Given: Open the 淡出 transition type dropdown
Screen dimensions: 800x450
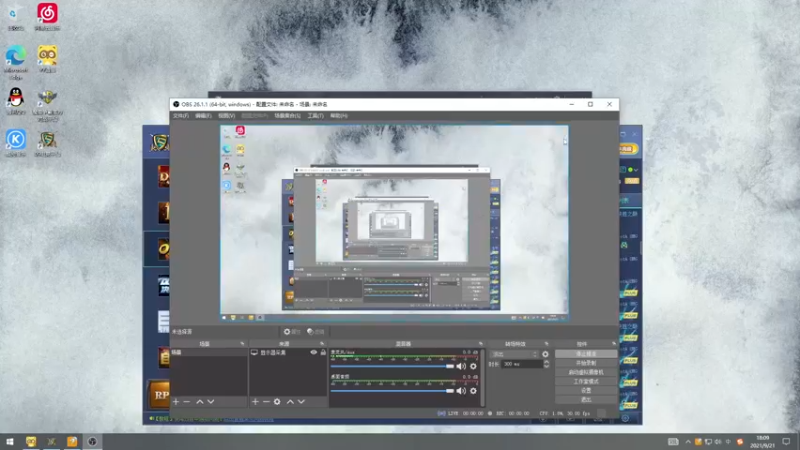Looking at the screenshot, I should (x=515, y=354).
